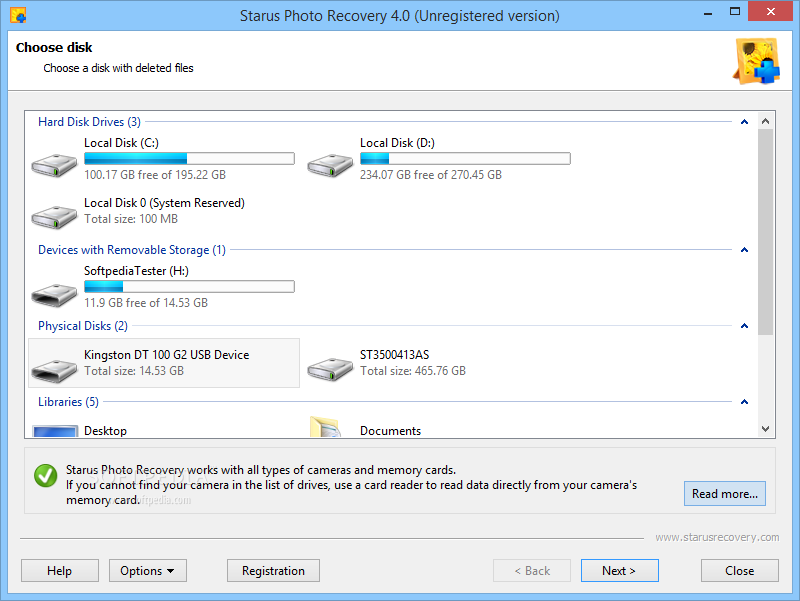The width and height of the screenshot is (800, 601).
Task: Close the window using the red X
Action: (770, 11)
